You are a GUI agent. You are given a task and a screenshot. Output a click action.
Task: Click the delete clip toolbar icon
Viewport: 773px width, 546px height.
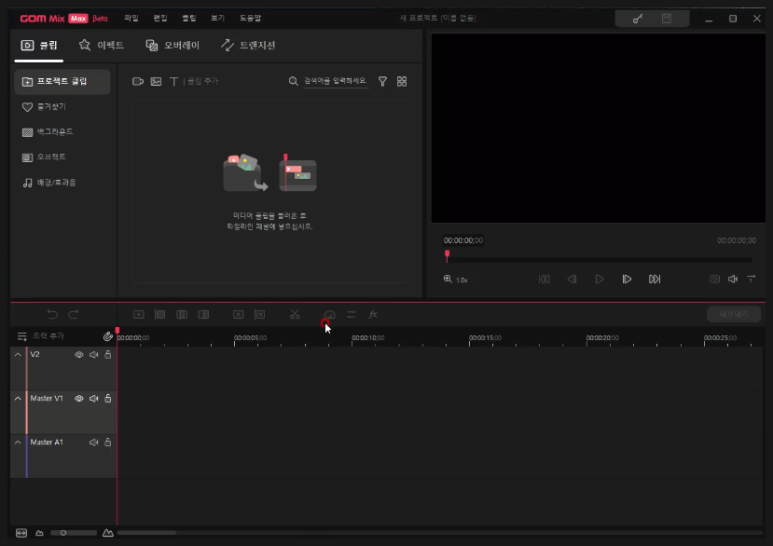pyautogui.click(x=238, y=314)
